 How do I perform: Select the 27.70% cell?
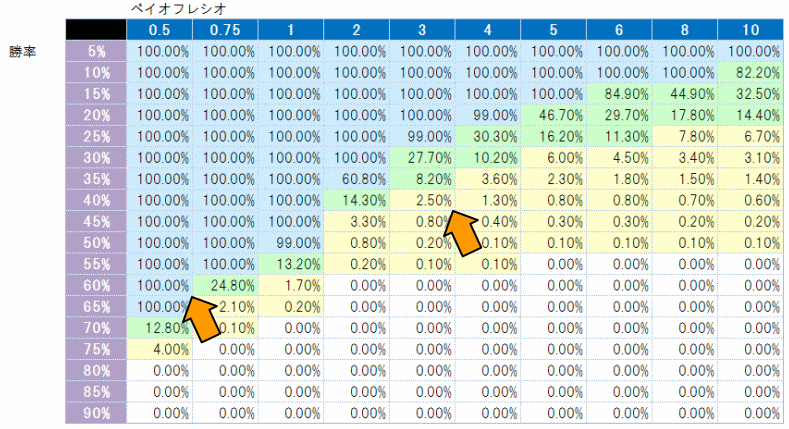[x=422, y=157]
